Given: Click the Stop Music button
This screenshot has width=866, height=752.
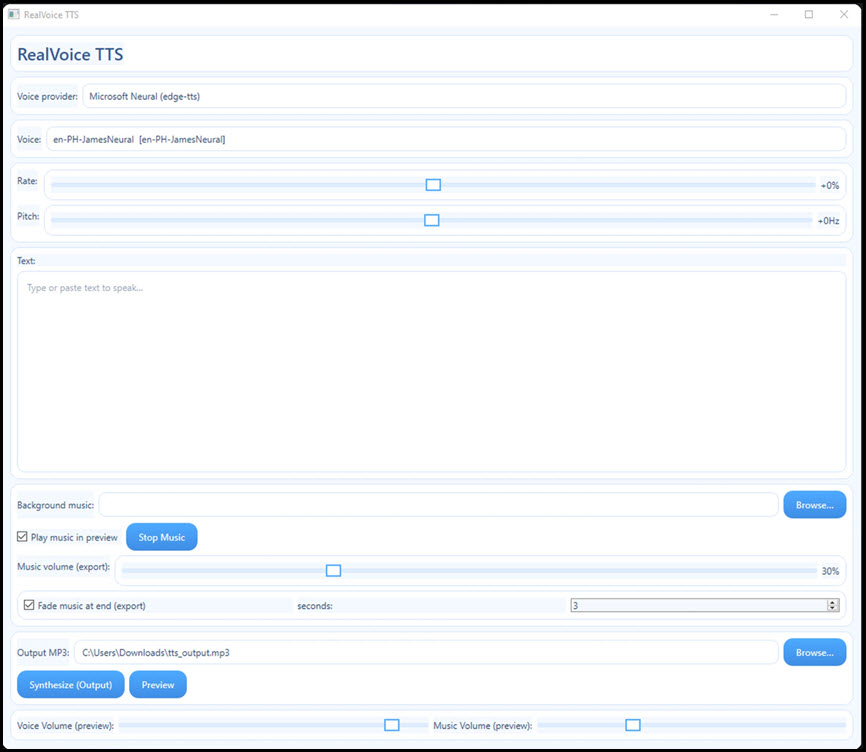Looking at the screenshot, I should pyautogui.click(x=161, y=537).
